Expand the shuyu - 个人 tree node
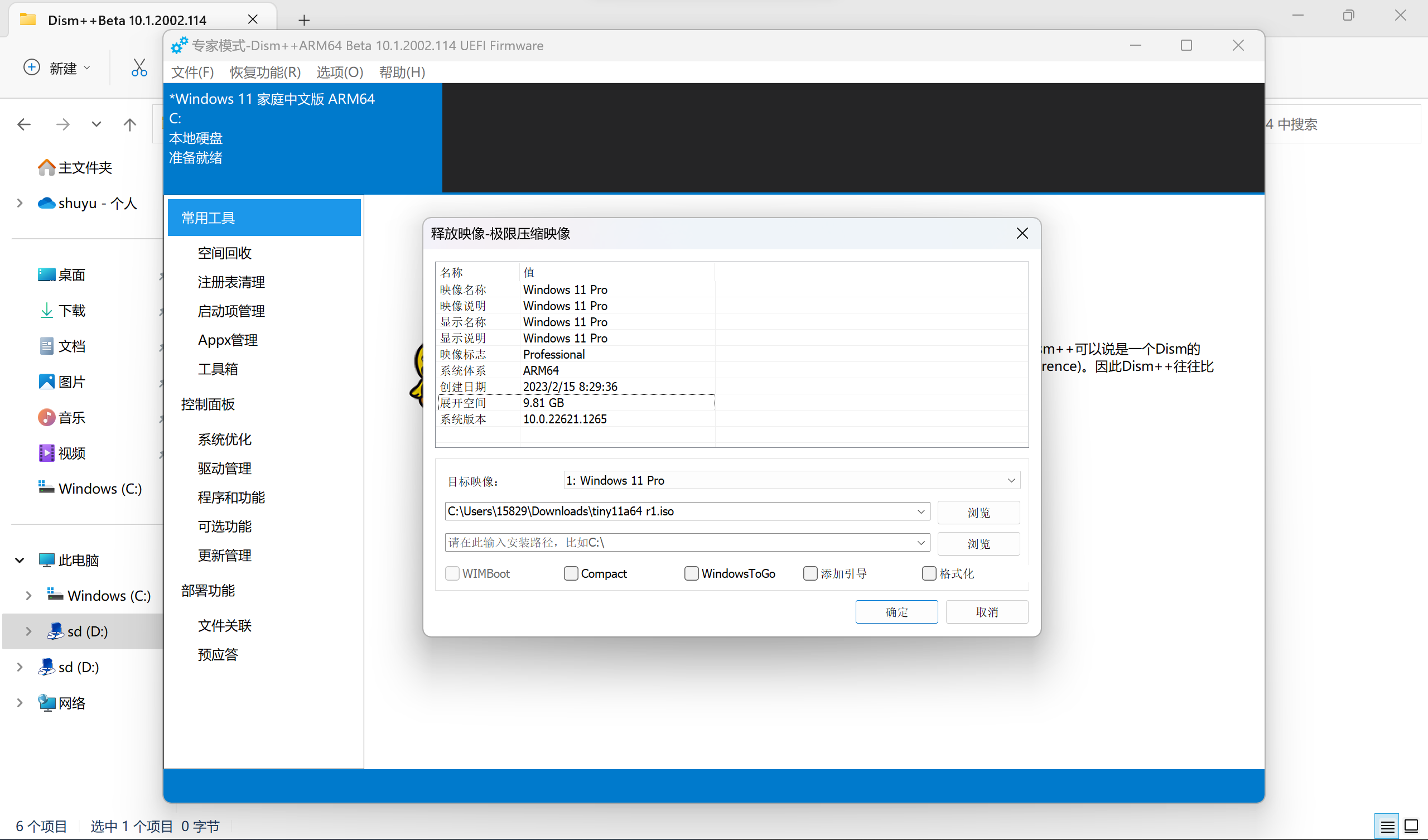 20,203
